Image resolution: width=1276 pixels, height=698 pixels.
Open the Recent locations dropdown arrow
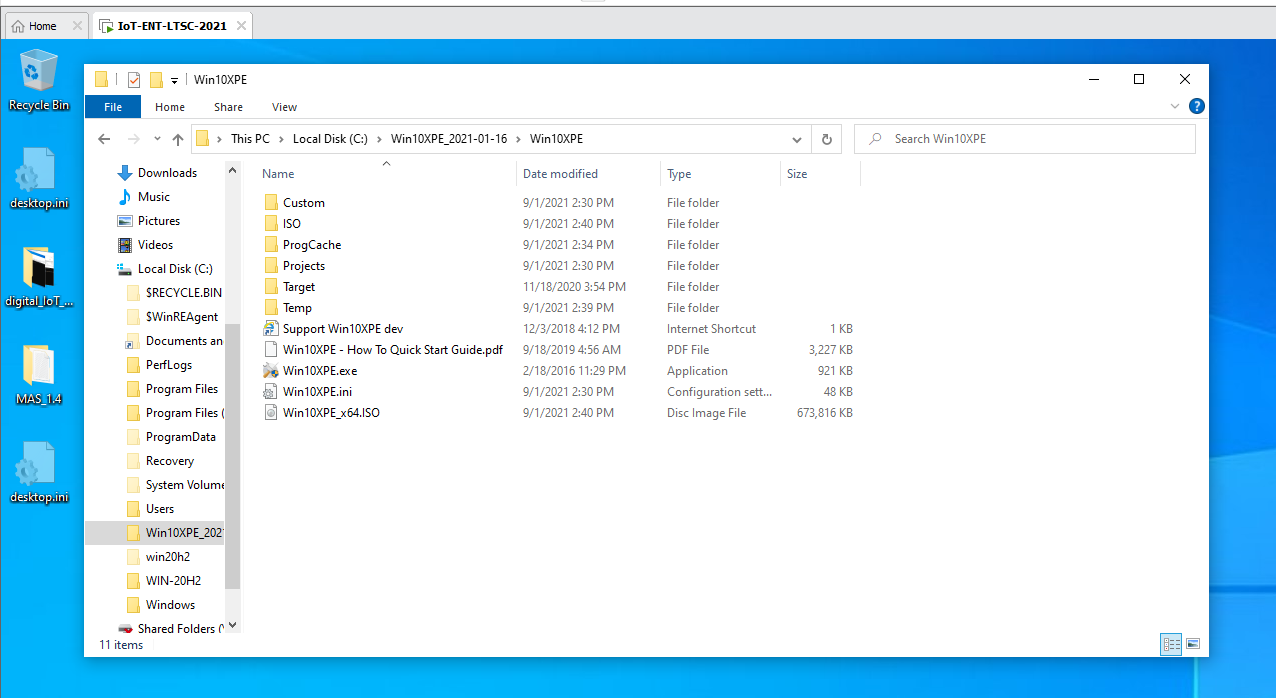pos(157,139)
